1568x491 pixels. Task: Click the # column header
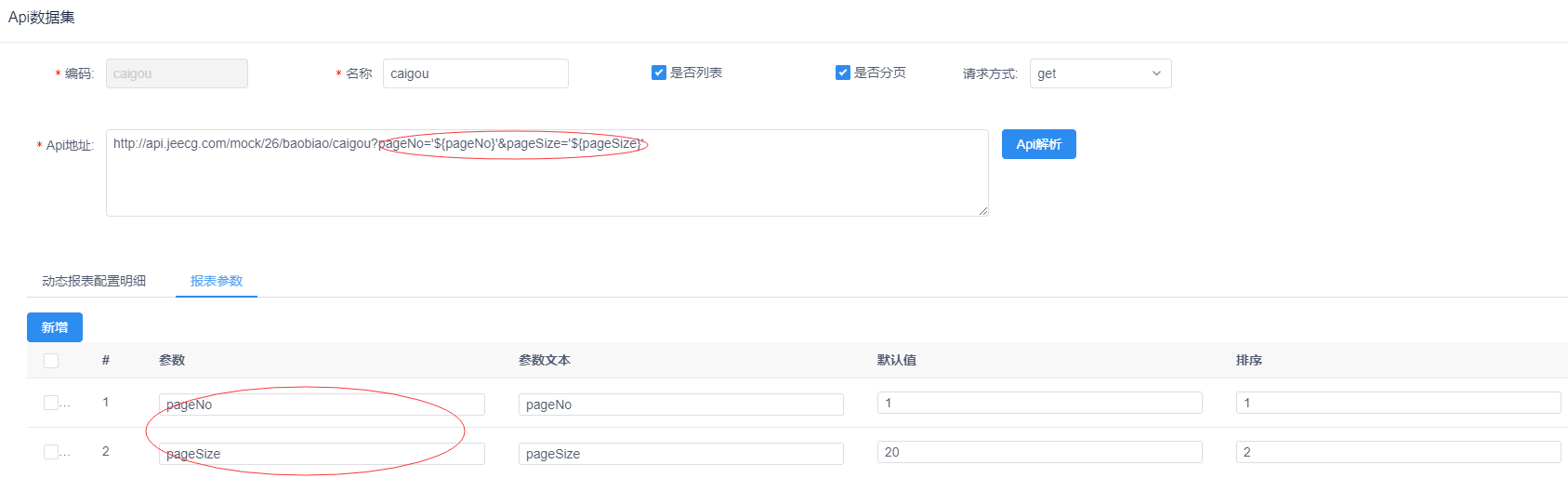click(x=106, y=360)
